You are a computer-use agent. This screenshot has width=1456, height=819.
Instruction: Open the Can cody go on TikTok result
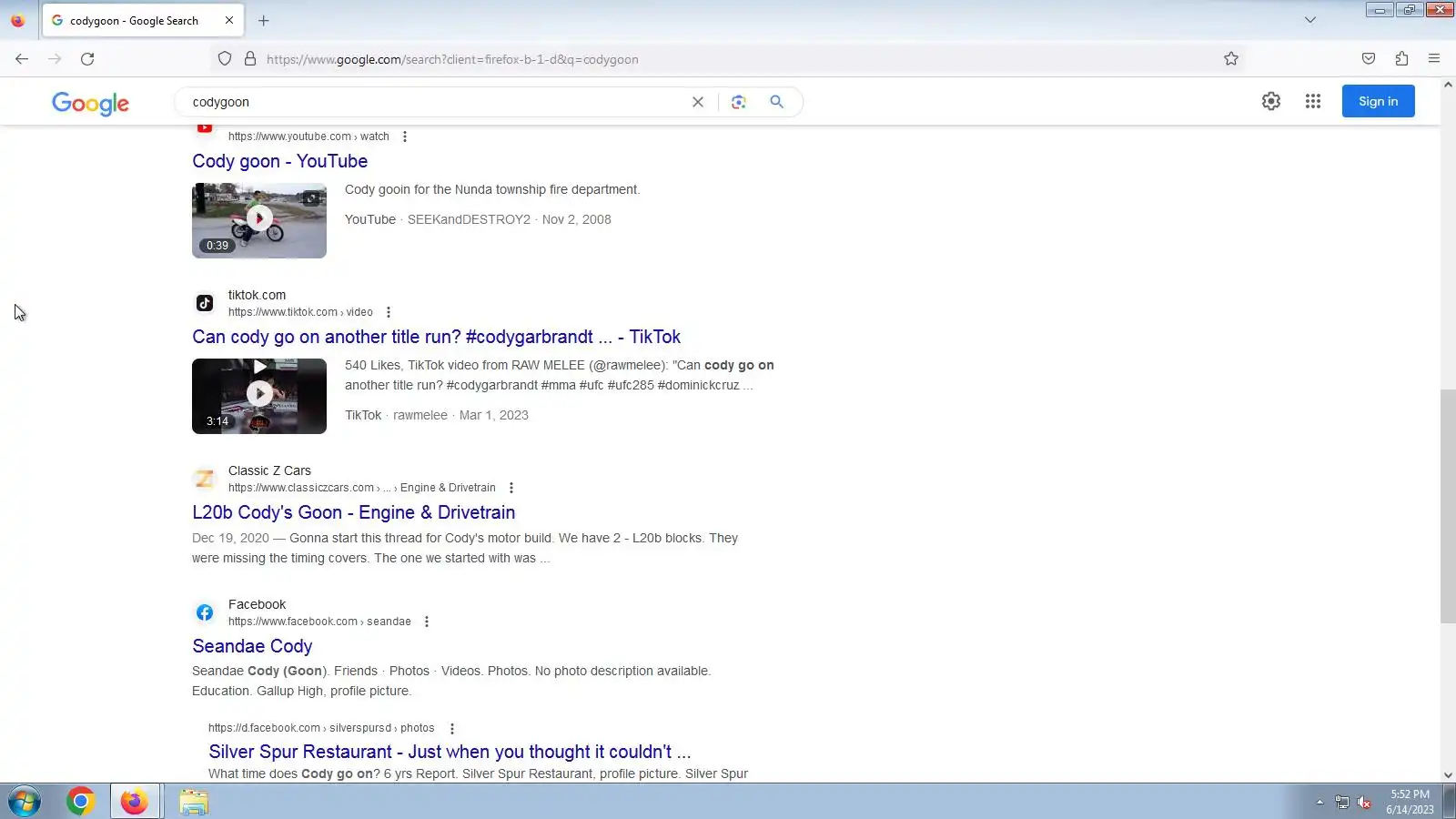click(436, 337)
